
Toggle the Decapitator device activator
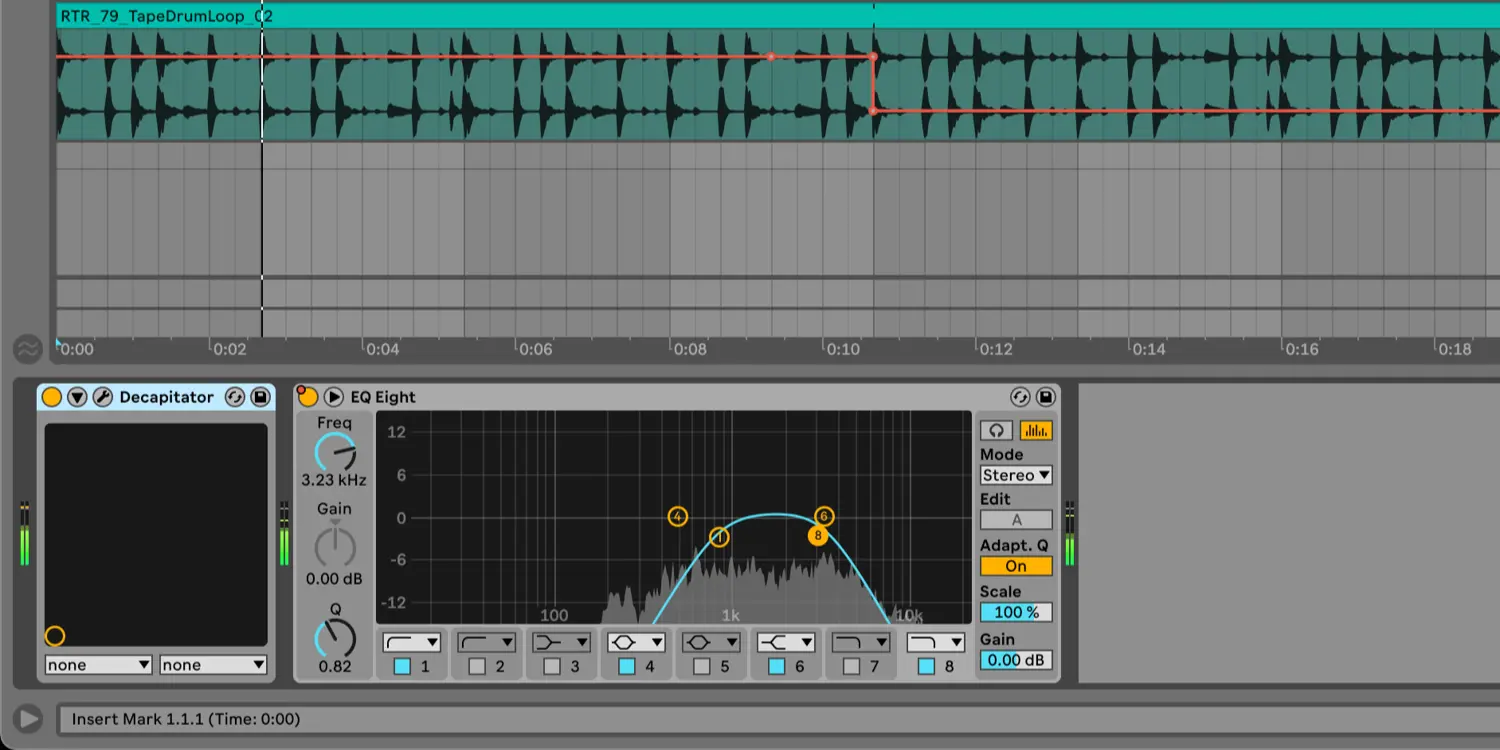point(52,398)
